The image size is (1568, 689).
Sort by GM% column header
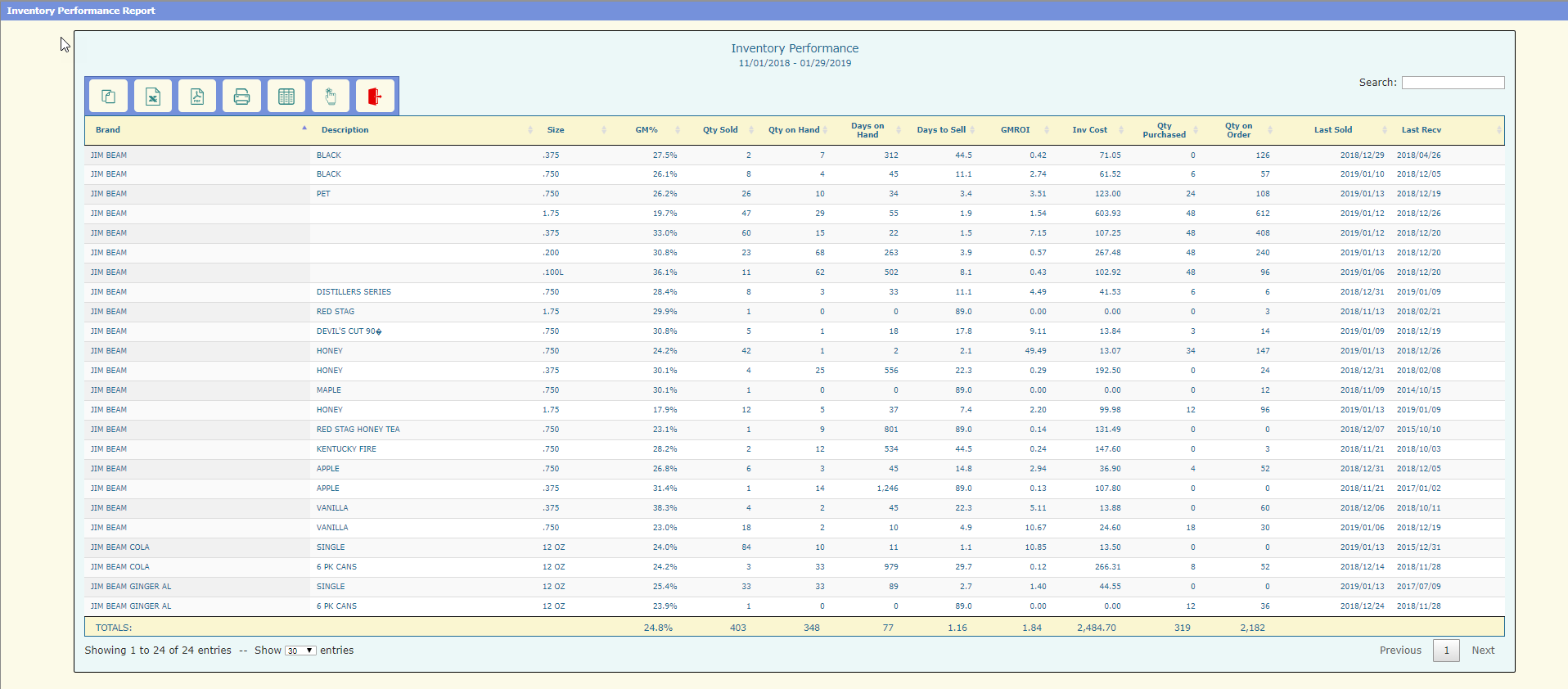[647, 130]
